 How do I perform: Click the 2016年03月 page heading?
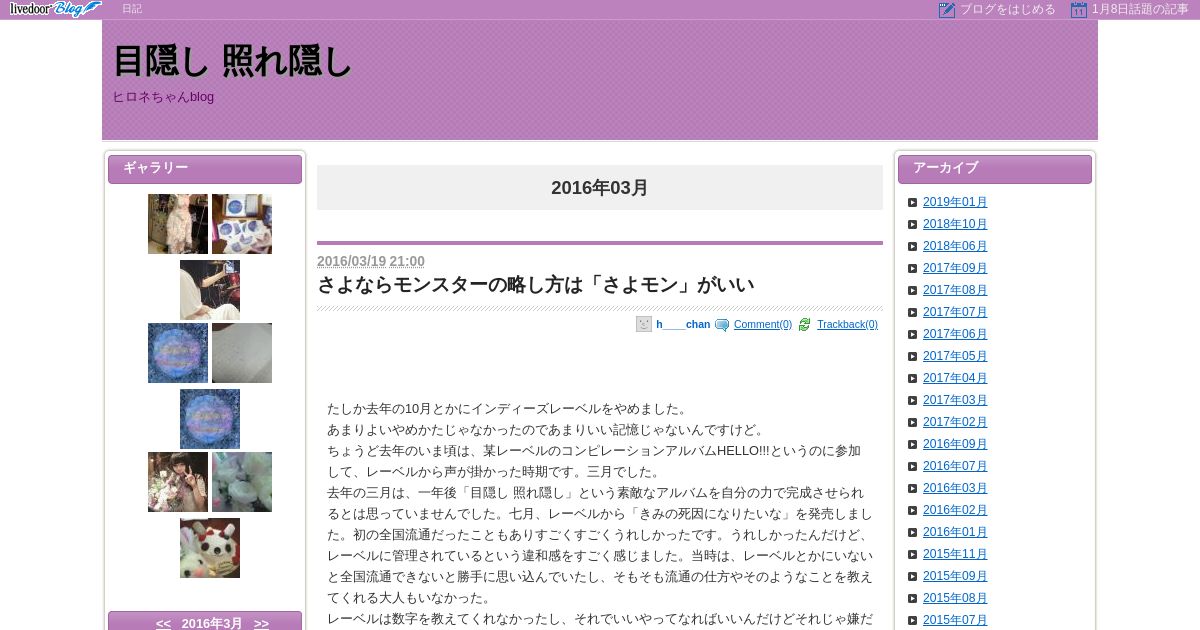600,188
